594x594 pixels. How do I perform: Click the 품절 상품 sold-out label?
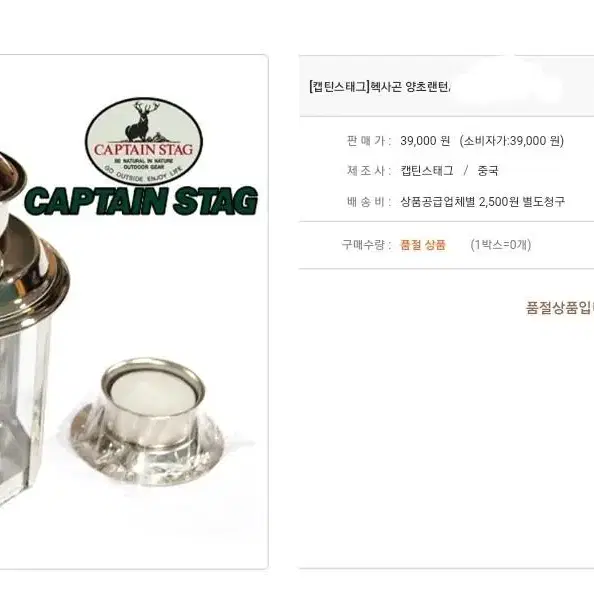point(423,245)
